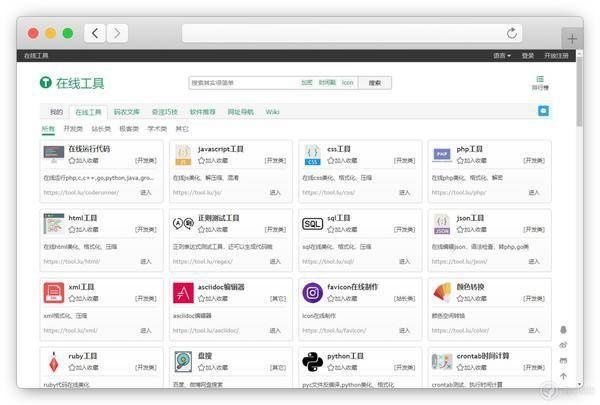Favorite php工具 with its star
Image resolution: width=600 pixels, height=405 pixels.
tap(460, 161)
